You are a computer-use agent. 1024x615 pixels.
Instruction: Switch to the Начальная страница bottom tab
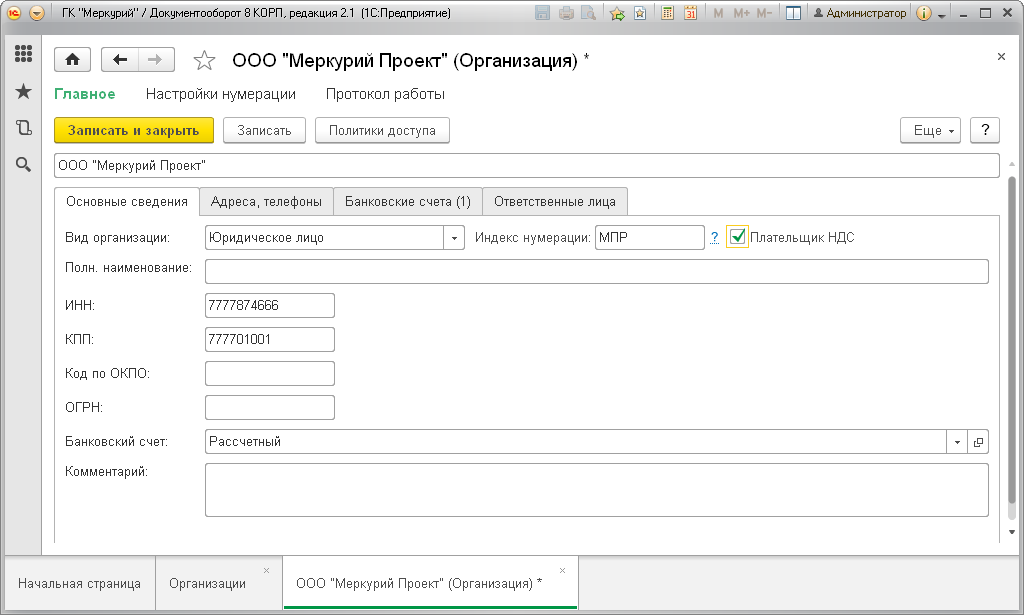(x=79, y=584)
